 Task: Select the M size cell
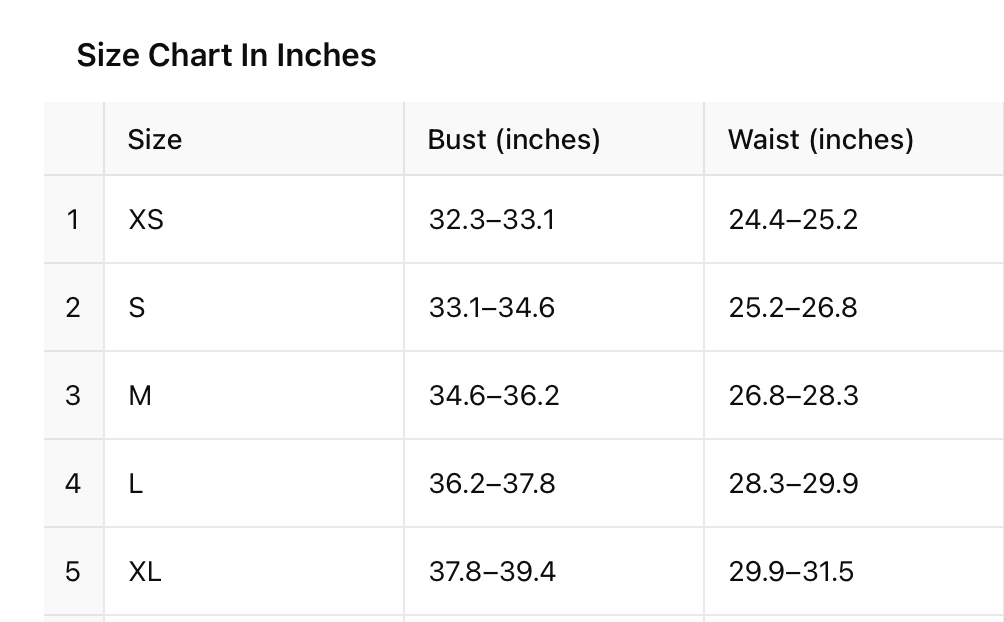[254, 395]
